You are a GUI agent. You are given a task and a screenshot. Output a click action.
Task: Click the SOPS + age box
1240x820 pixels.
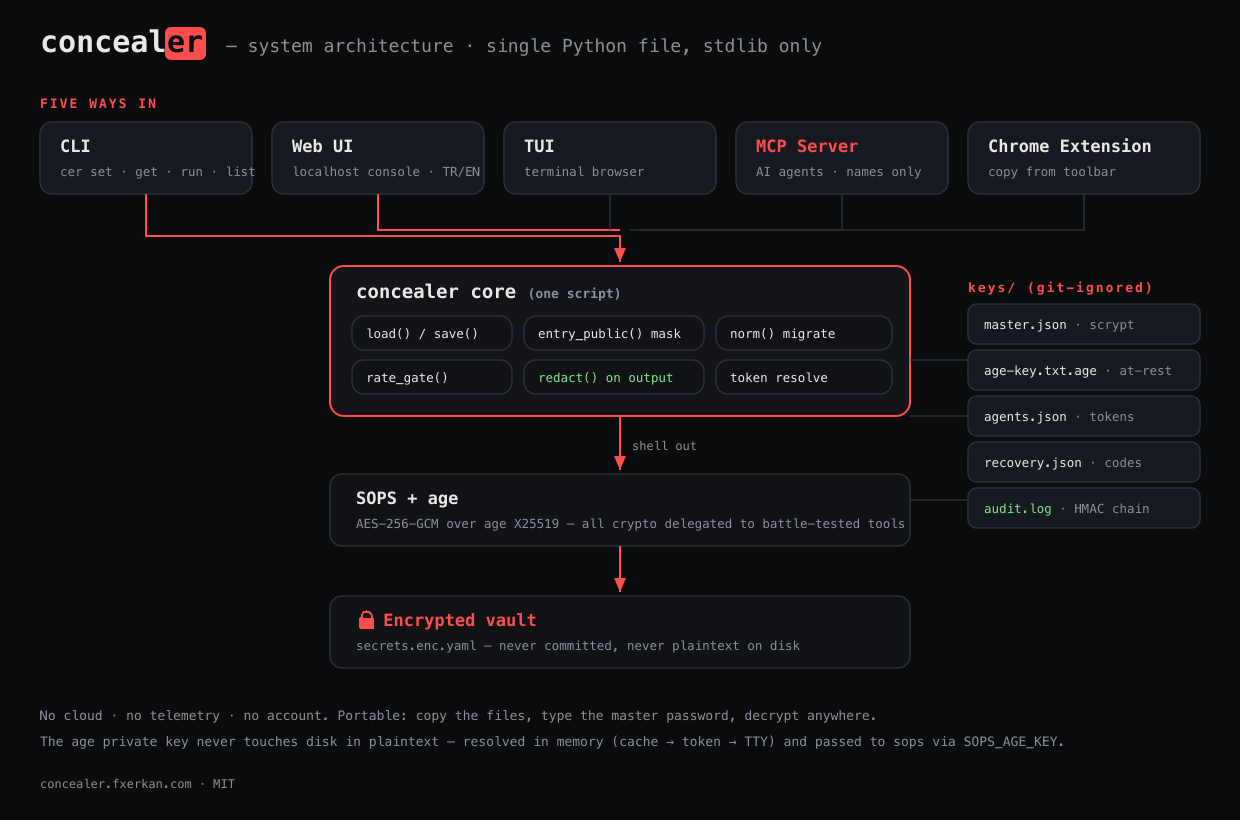[x=620, y=510]
